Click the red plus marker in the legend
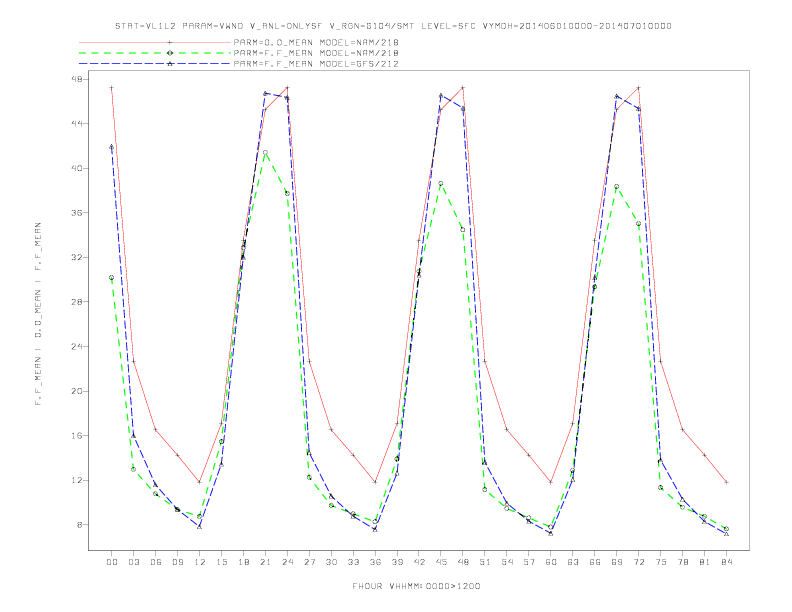 170,42
